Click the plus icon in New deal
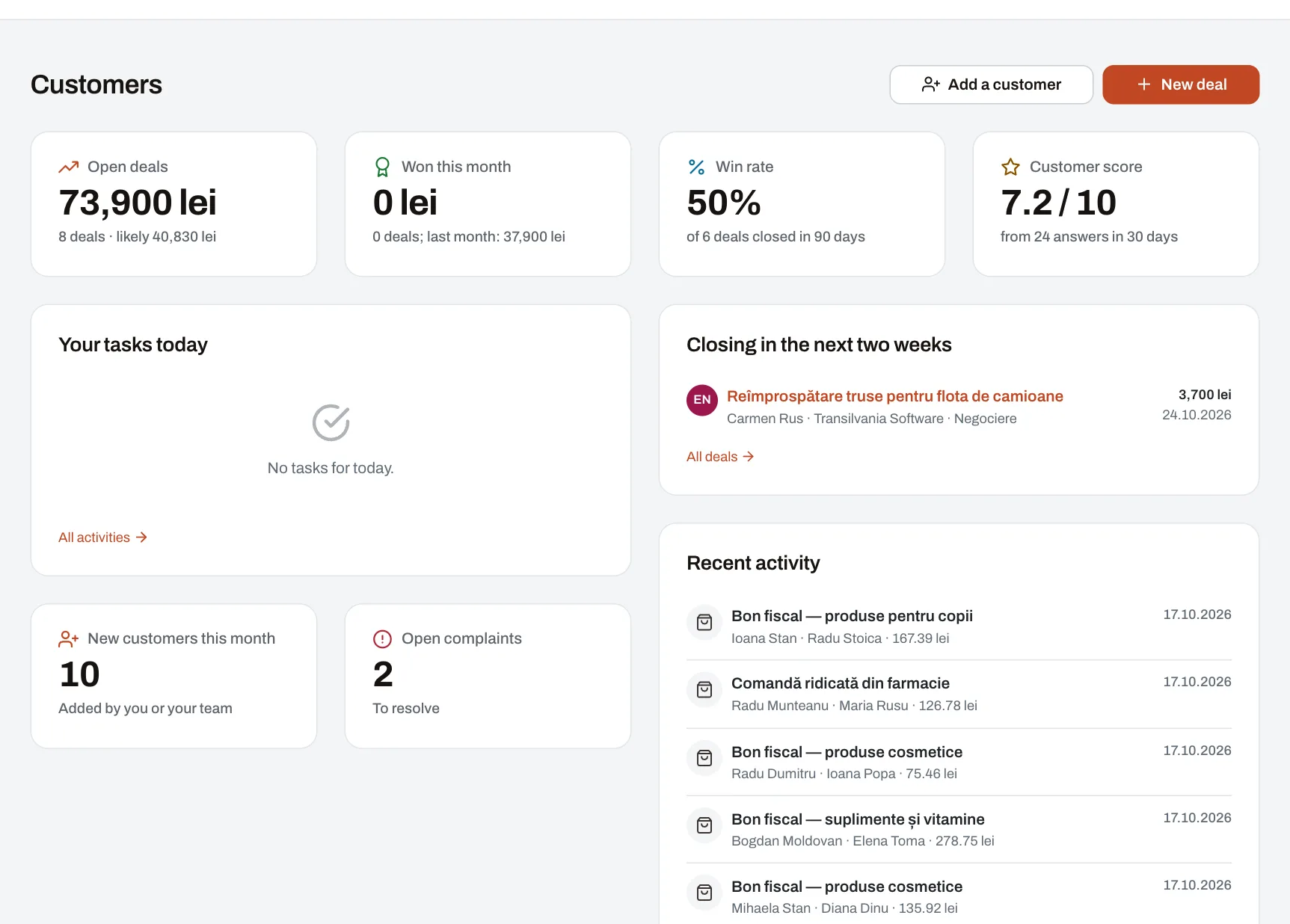The width and height of the screenshot is (1290, 924). [1144, 84]
